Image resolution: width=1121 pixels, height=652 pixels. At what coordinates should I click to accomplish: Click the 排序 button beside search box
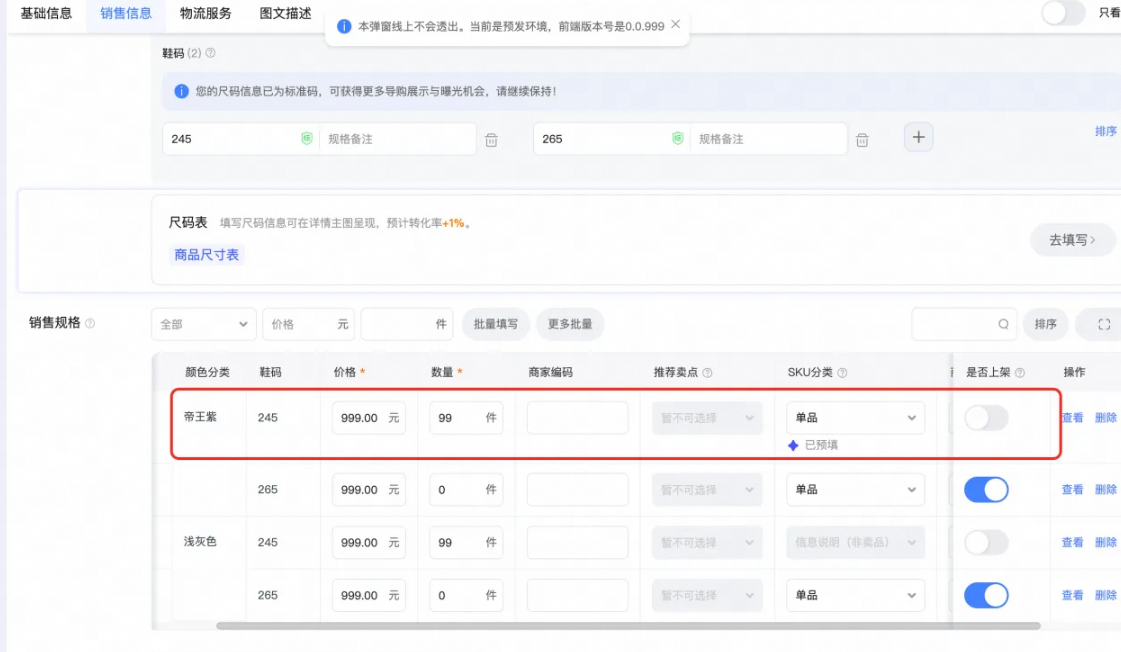[1045, 324]
